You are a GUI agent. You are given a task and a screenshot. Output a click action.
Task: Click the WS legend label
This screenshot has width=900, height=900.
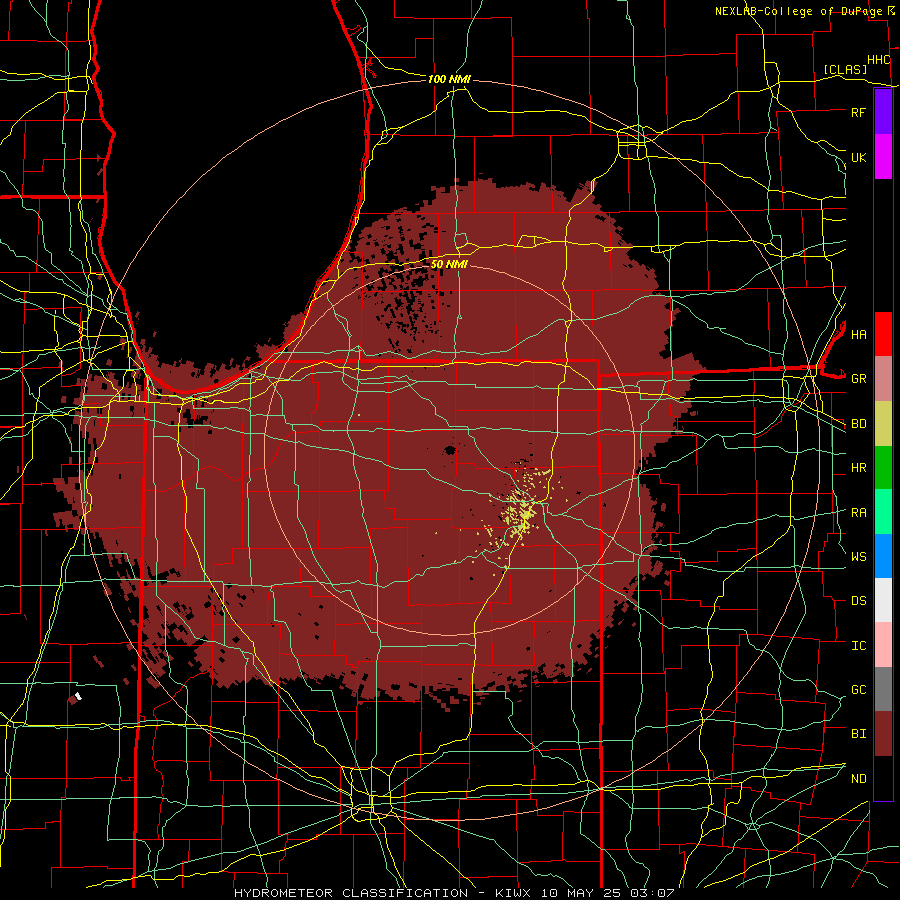[858, 556]
